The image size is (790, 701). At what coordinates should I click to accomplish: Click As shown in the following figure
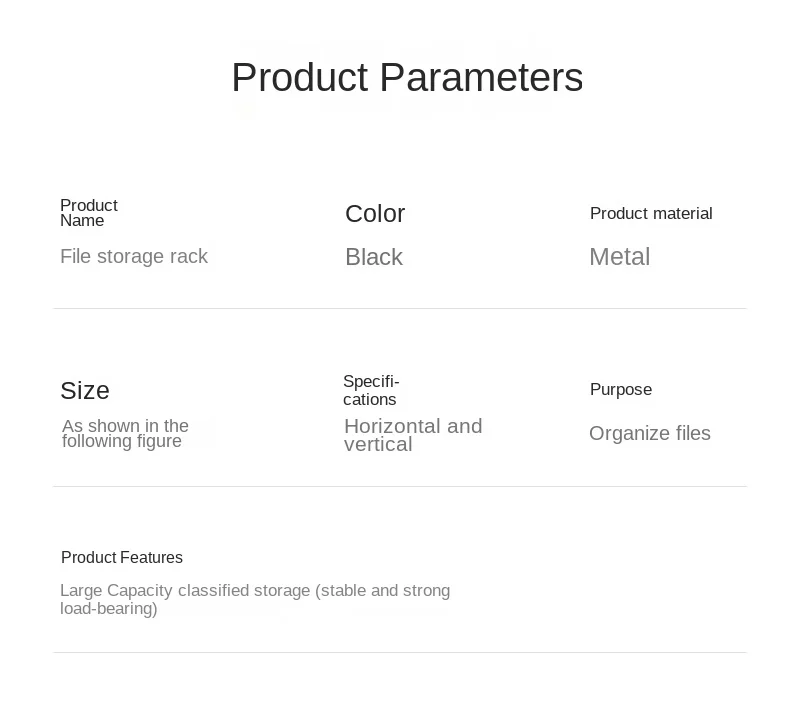point(125,434)
